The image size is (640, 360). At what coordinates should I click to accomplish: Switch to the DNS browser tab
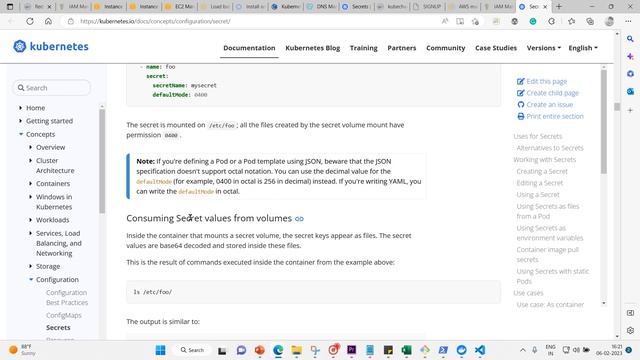pyautogui.click(x=323, y=7)
